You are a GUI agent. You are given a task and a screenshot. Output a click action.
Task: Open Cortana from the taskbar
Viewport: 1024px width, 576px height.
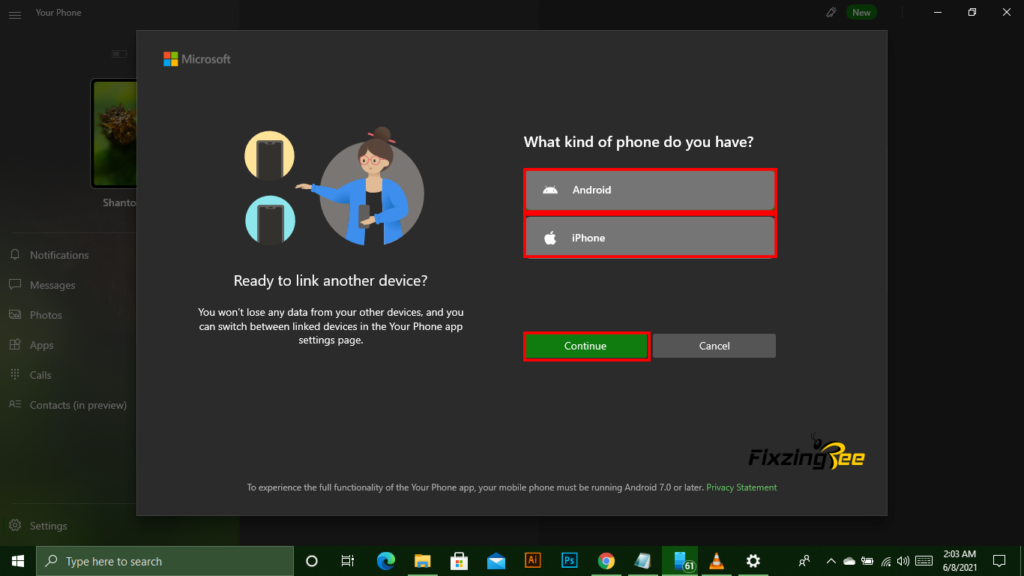[312, 561]
